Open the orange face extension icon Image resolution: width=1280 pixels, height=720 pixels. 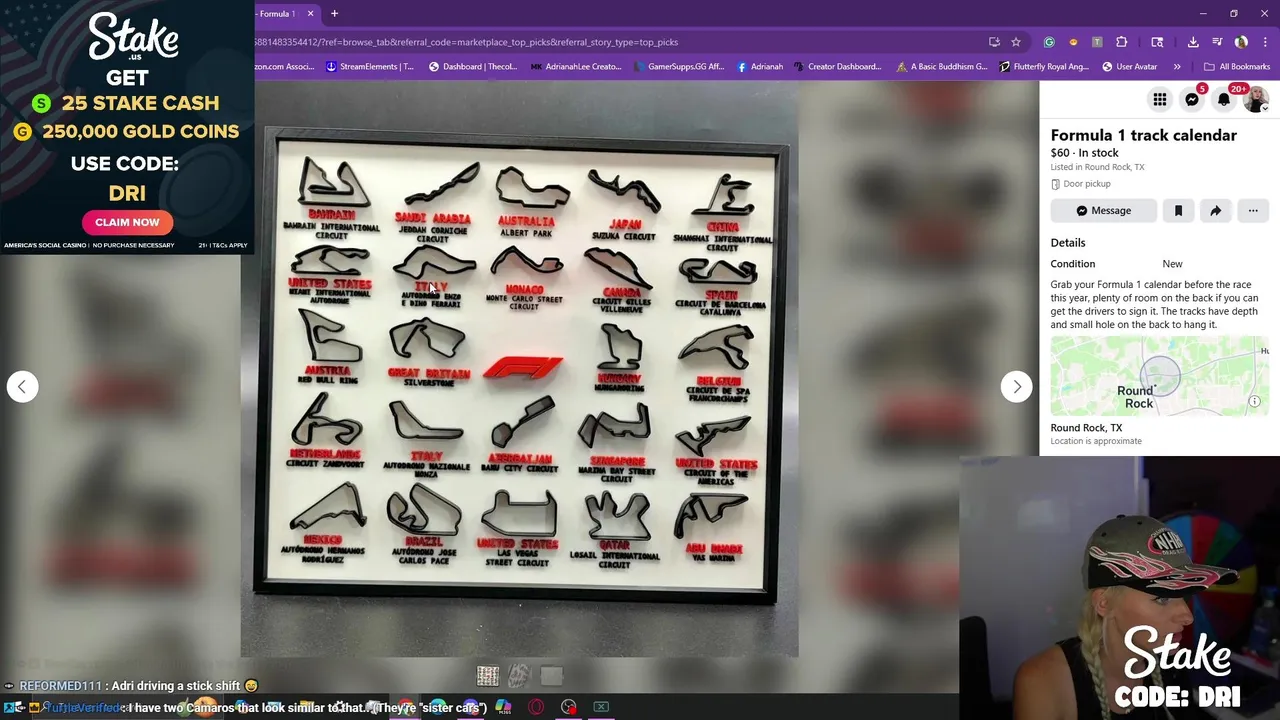pyautogui.click(x=1073, y=42)
